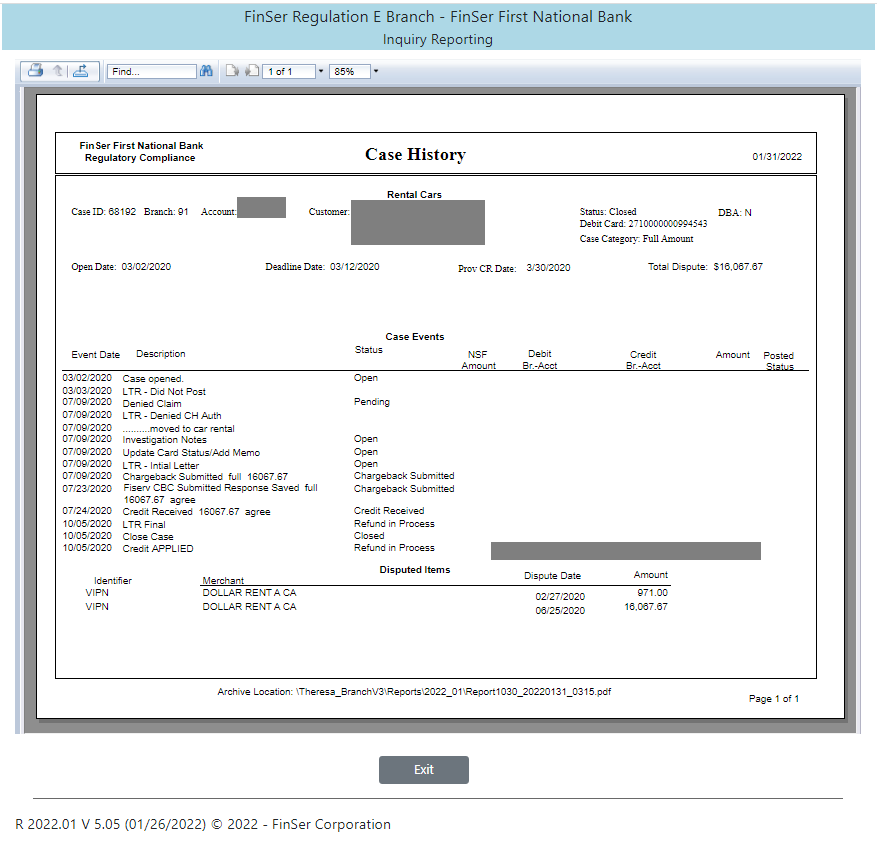
Task: Click the 'DBA: N' text
Action: tap(734, 213)
